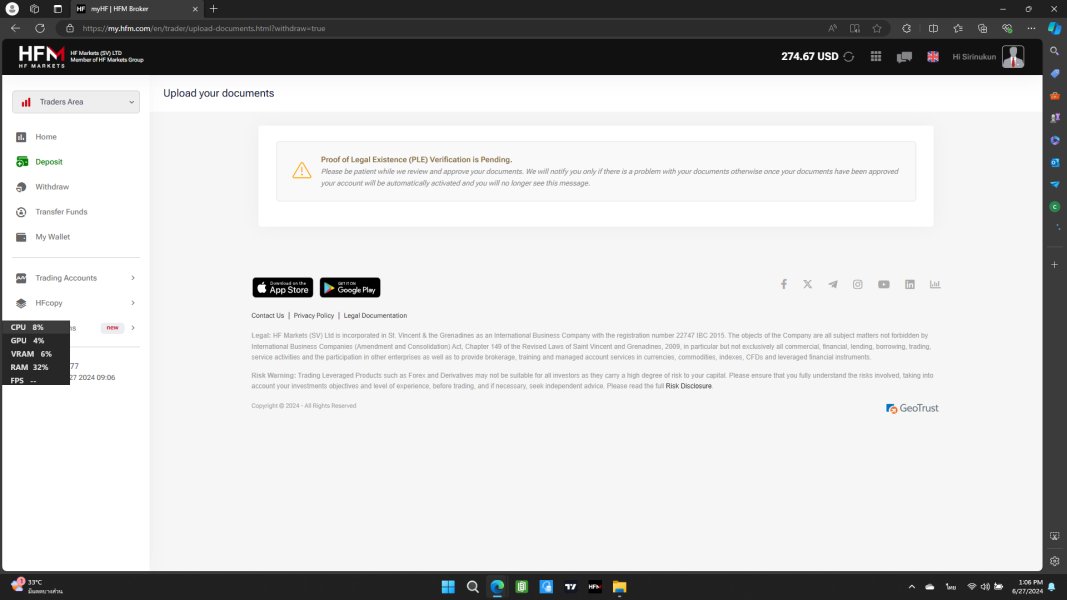Go back with browser back arrow

(x=15, y=29)
